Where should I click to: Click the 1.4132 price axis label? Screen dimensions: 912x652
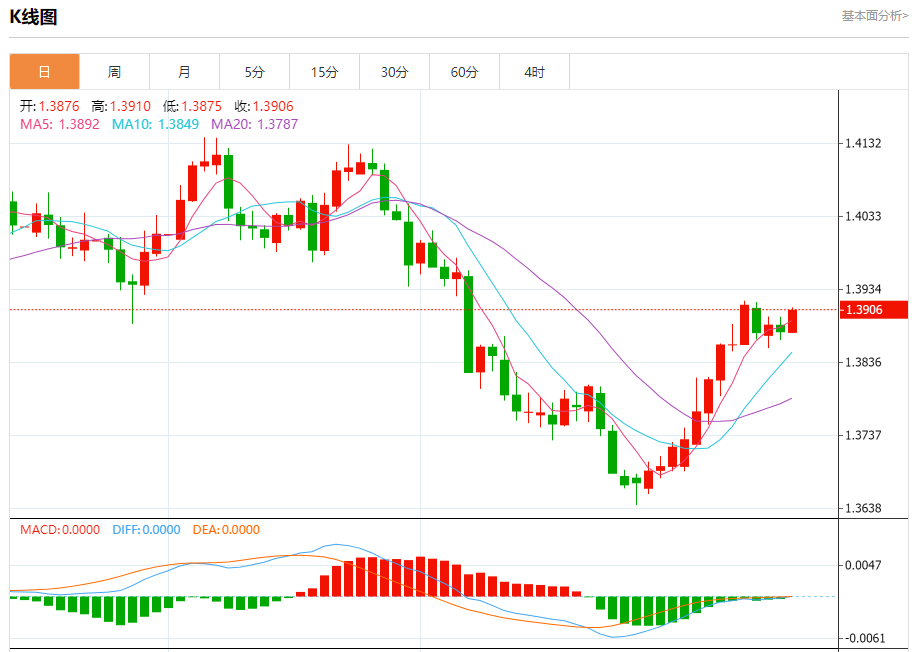coord(863,144)
